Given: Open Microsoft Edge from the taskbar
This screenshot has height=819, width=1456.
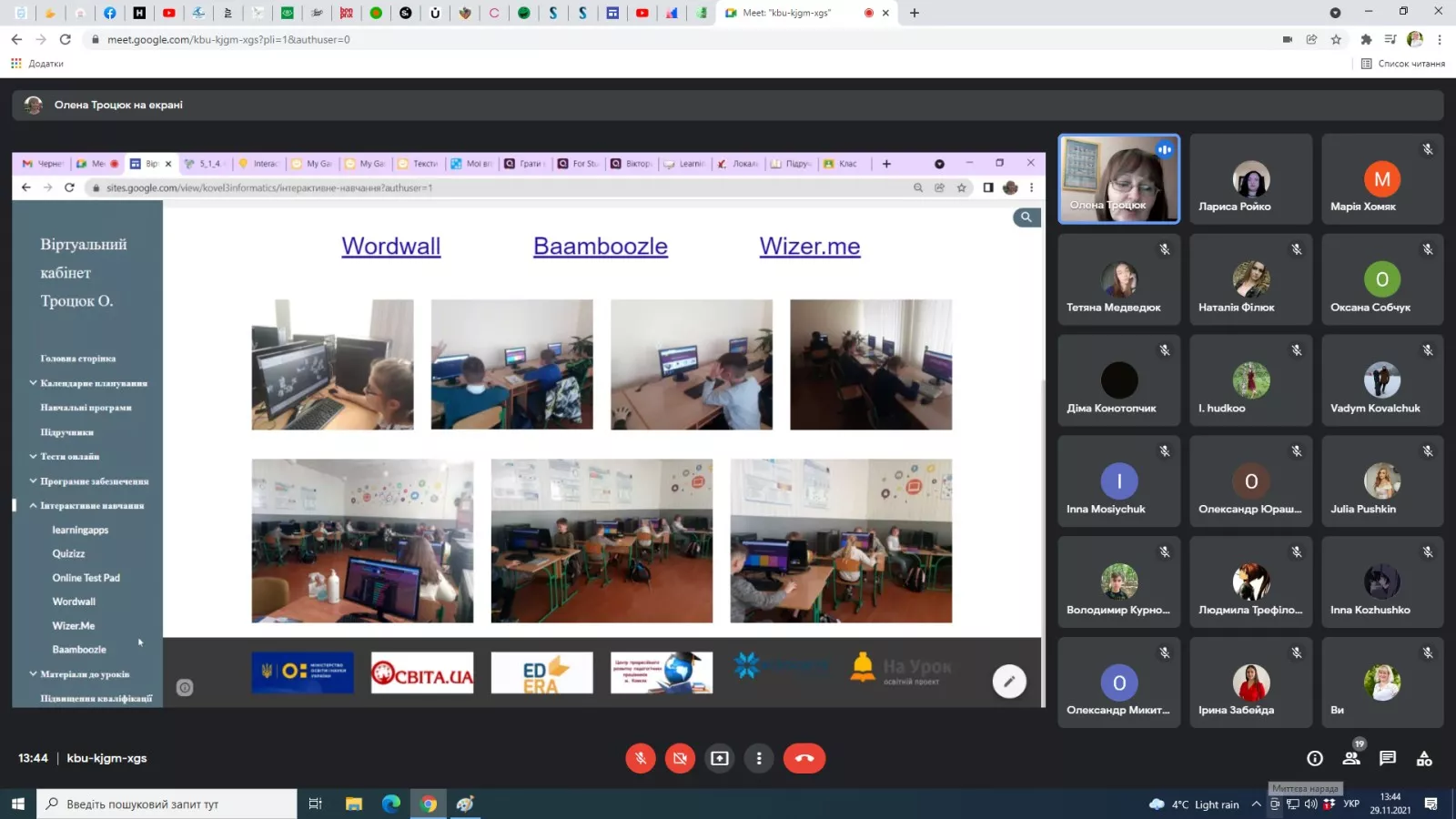Looking at the screenshot, I should tap(391, 804).
